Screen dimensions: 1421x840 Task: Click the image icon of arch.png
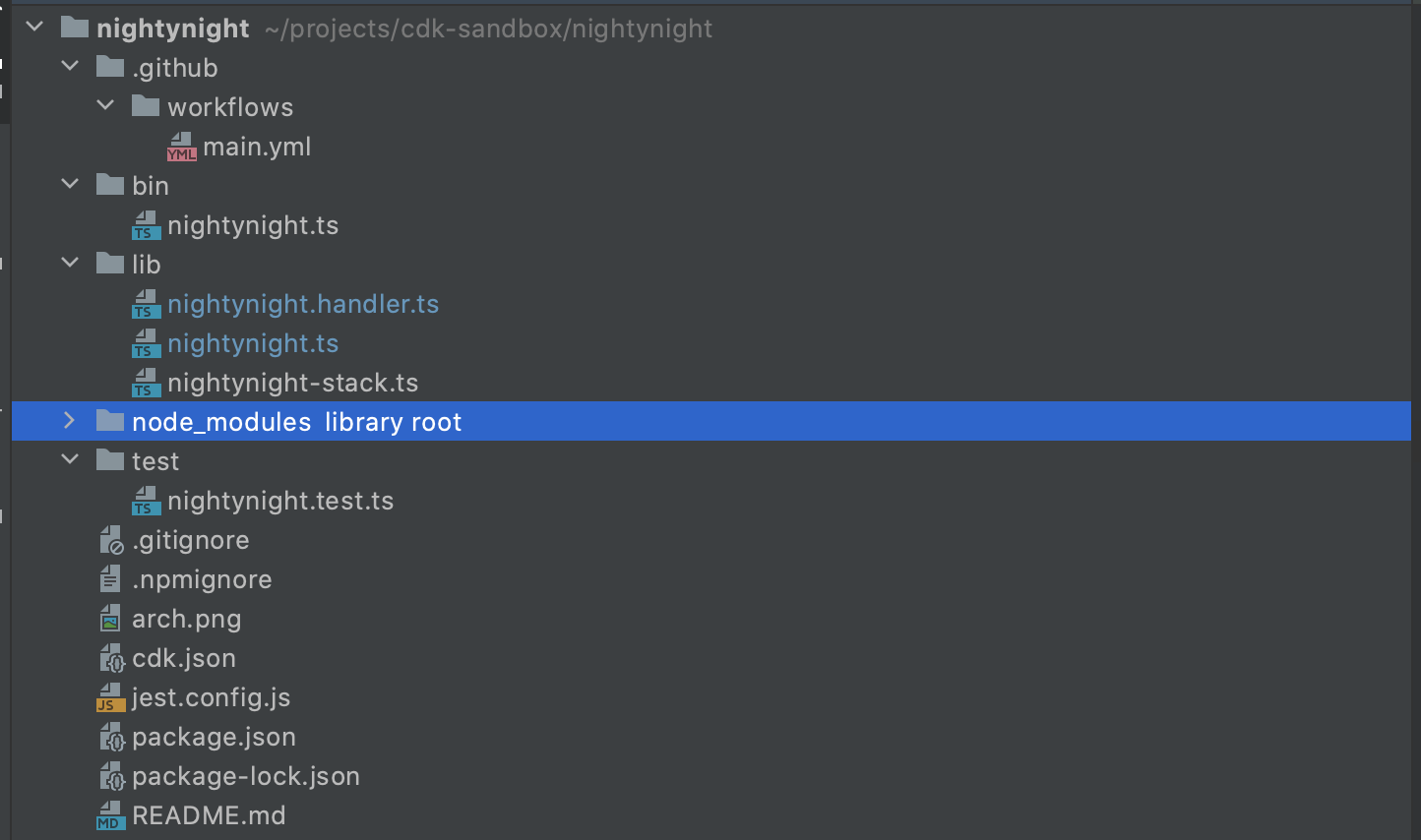110,619
